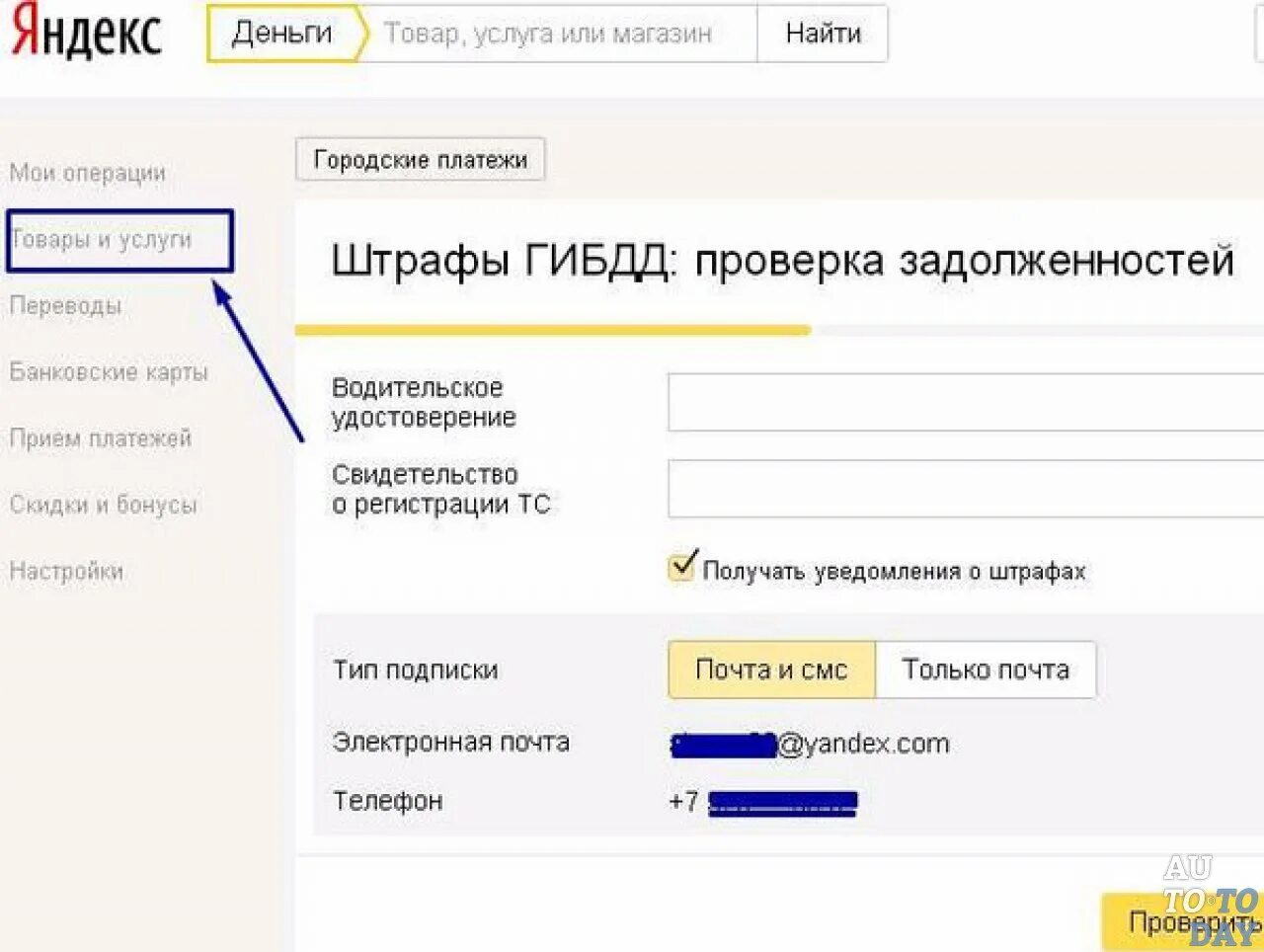Click the Тип подписки label
This screenshot has height=952, width=1264.
click(x=416, y=670)
